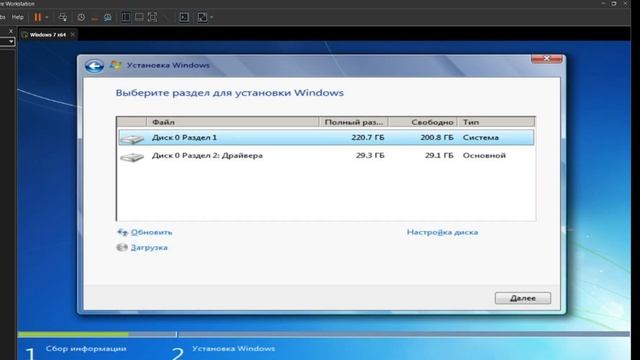Restore the VMware Workstation window
Image resolution: width=640 pixels, height=360 pixels.
[614, 3]
